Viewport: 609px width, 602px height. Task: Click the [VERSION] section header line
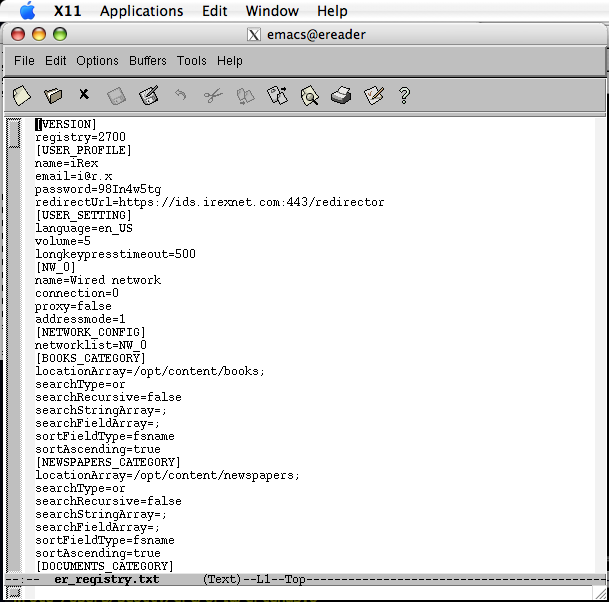[66, 124]
